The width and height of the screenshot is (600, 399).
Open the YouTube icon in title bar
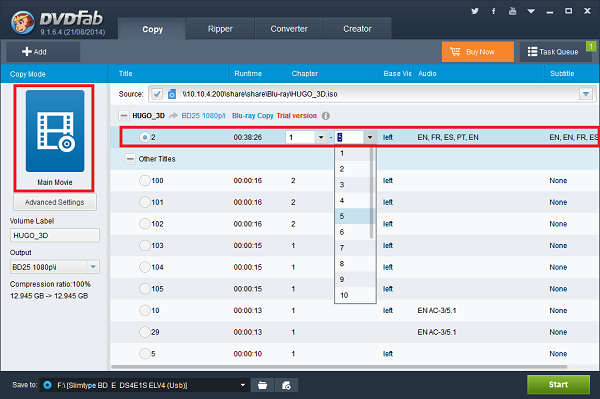point(512,11)
